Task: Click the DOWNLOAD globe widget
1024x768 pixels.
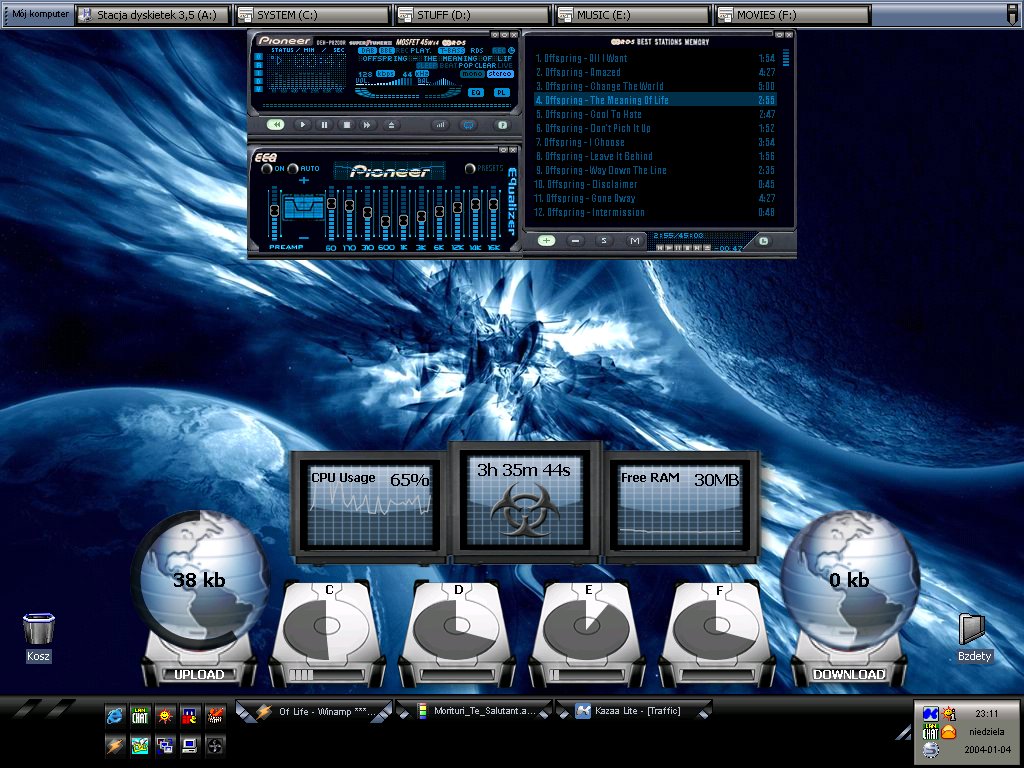Action: pyautogui.click(x=850, y=598)
